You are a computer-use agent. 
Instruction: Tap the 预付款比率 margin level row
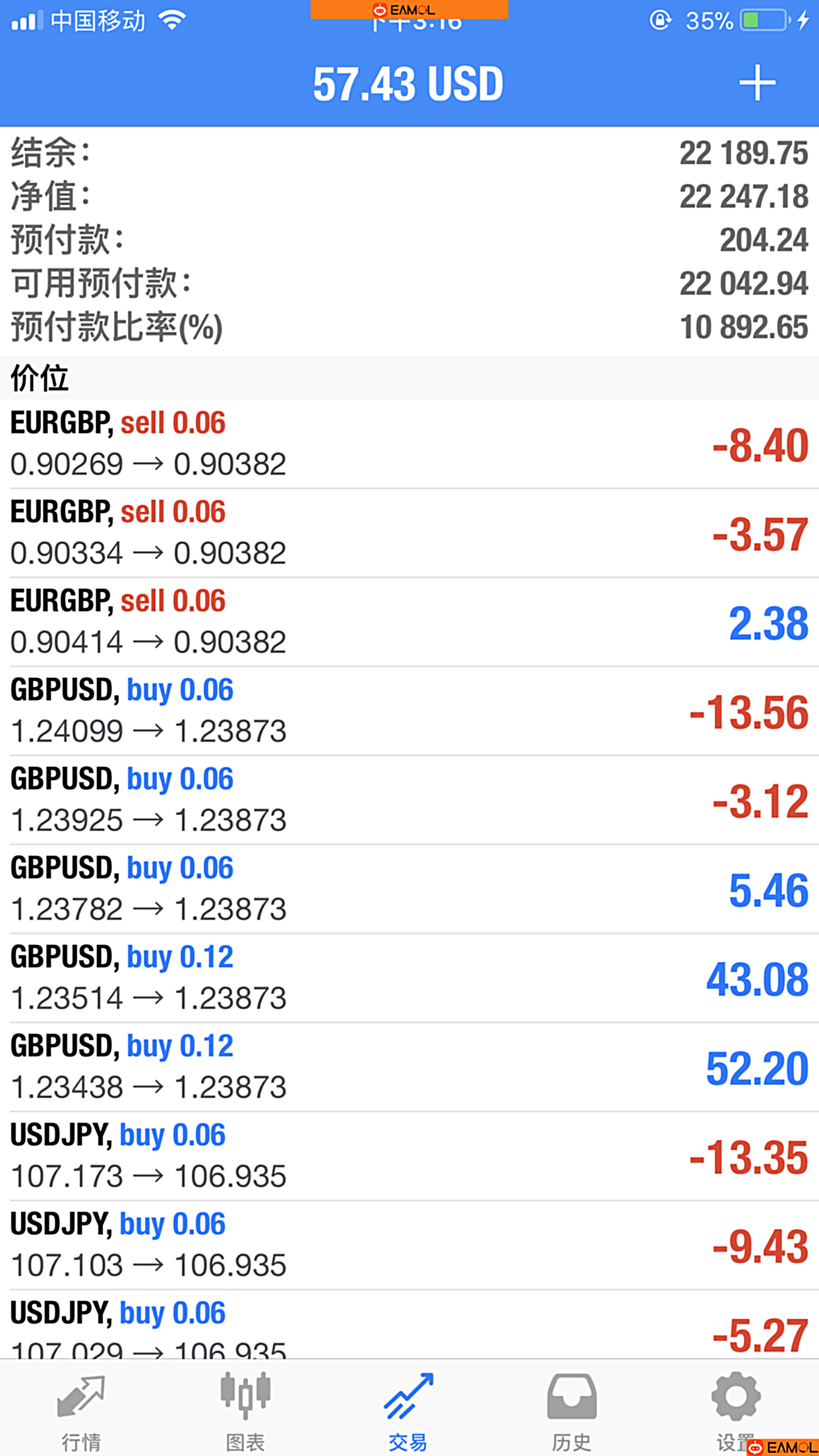point(409,327)
